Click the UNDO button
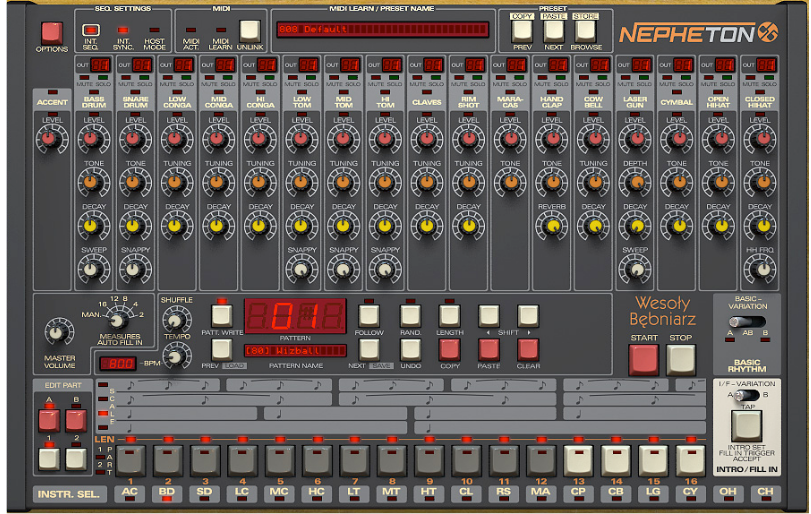 click(410, 350)
